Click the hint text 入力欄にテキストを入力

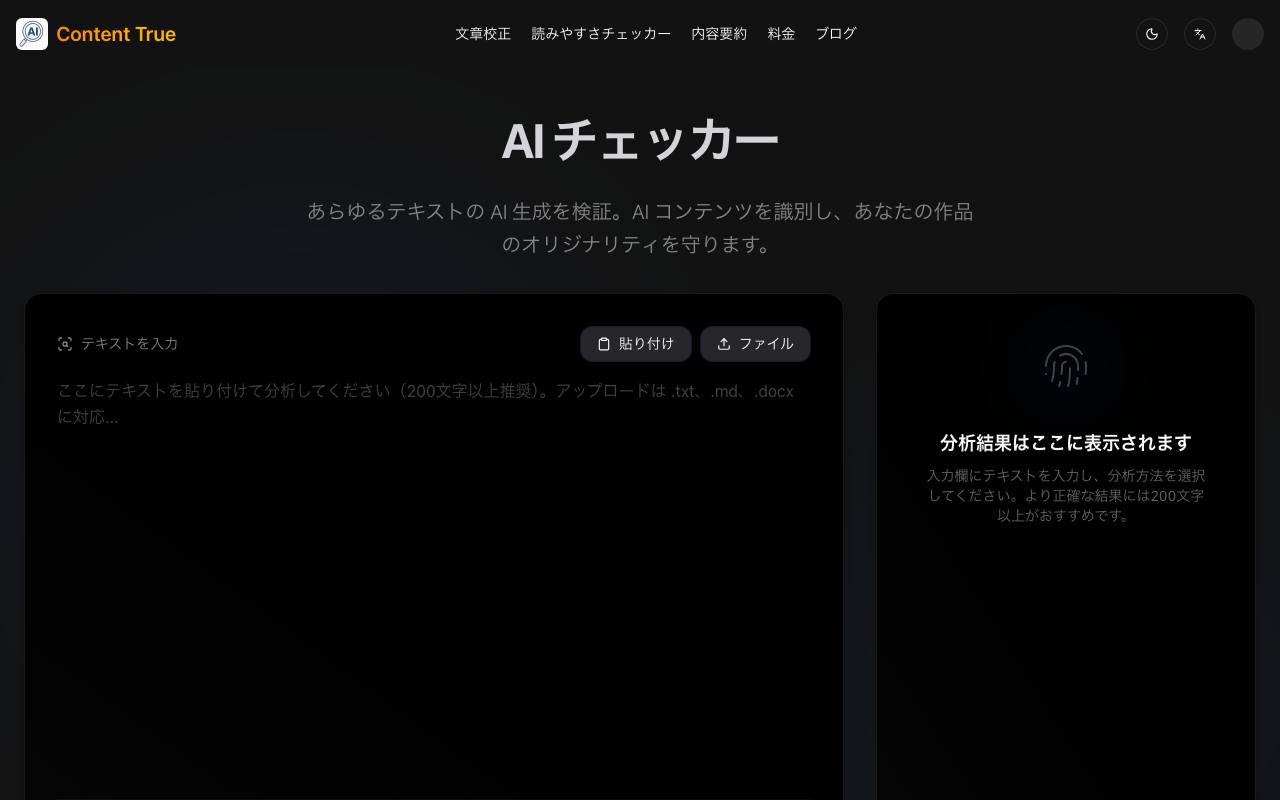tap(1066, 496)
